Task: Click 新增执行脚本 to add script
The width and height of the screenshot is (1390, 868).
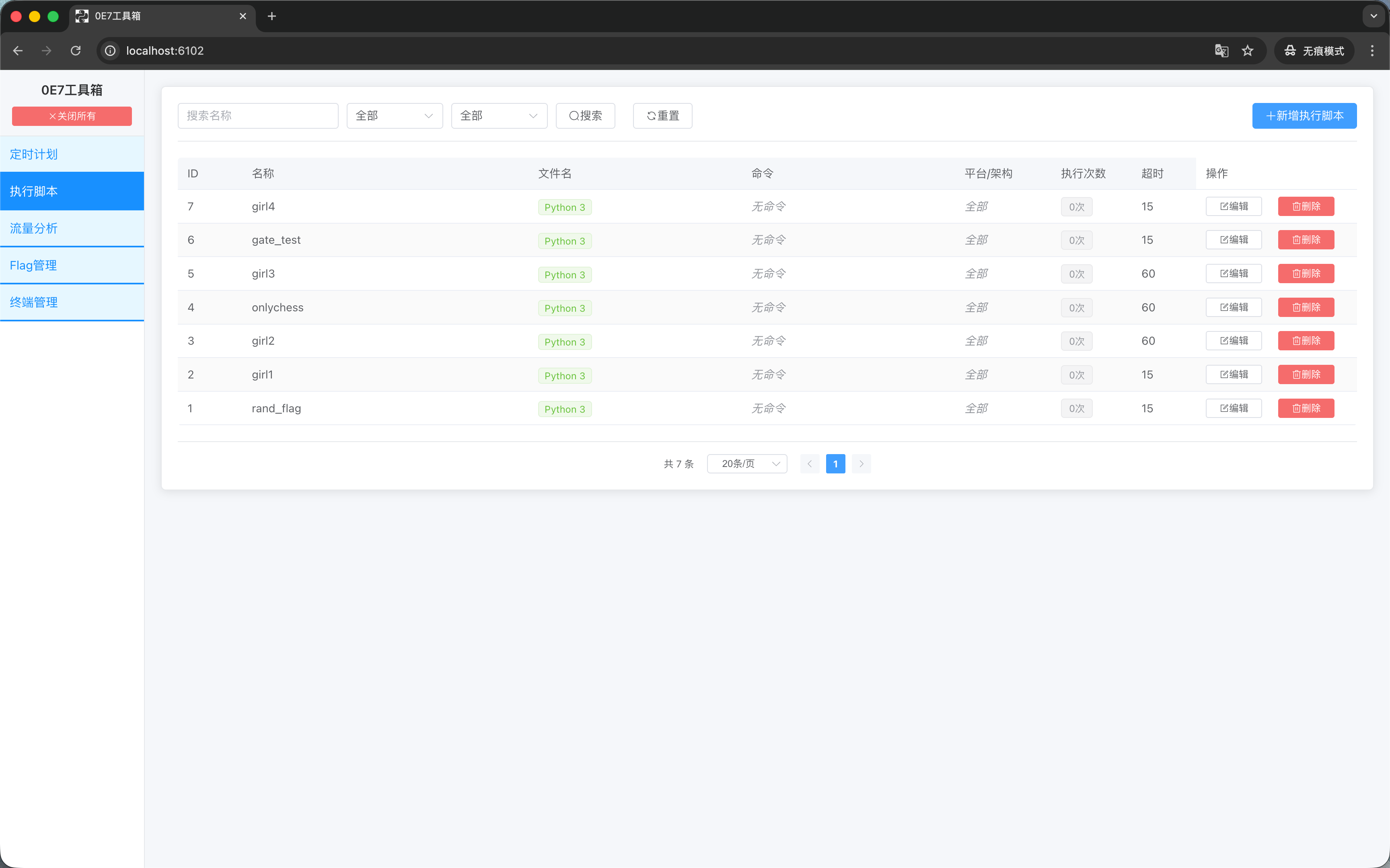Action: click(x=1304, y=116)
